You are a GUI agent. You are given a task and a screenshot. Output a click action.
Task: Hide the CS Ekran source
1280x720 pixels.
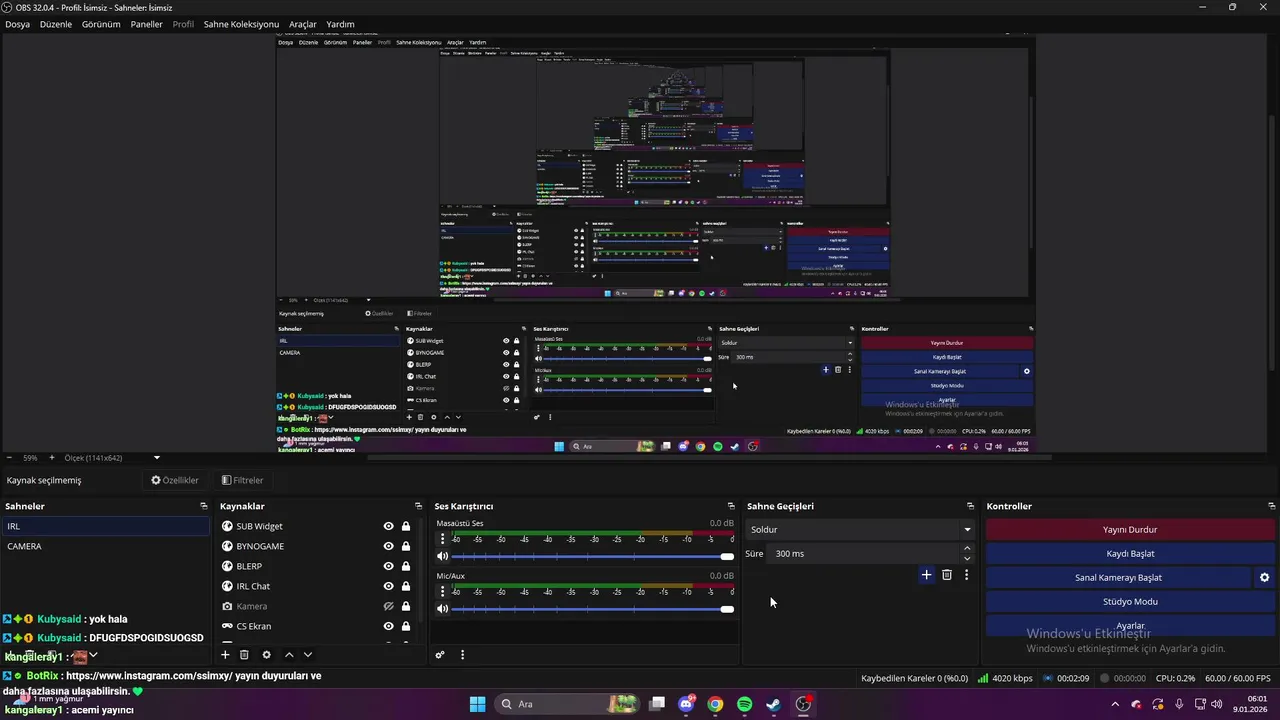pyautogui.click(x=389, y=626)
